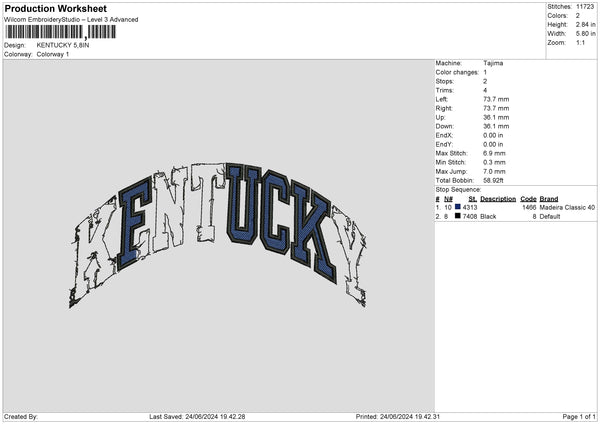600x424 pixels.
Task: Click the Production Worksheet title
Action: pyautogui.click(x=55, y=8)
